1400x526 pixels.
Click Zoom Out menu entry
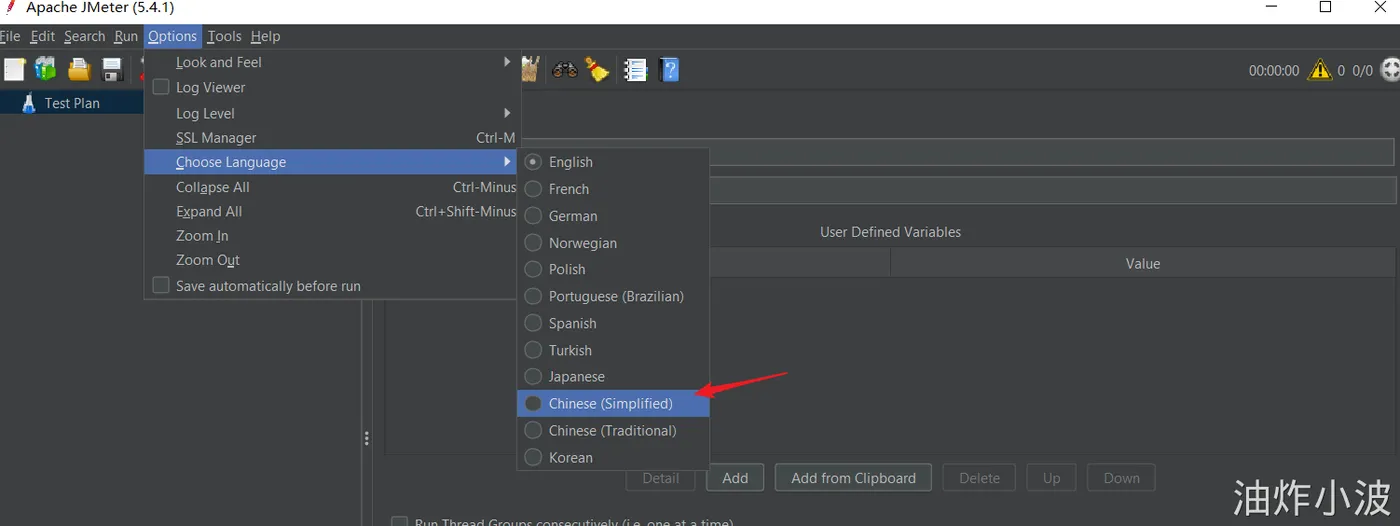pos(331,260)
